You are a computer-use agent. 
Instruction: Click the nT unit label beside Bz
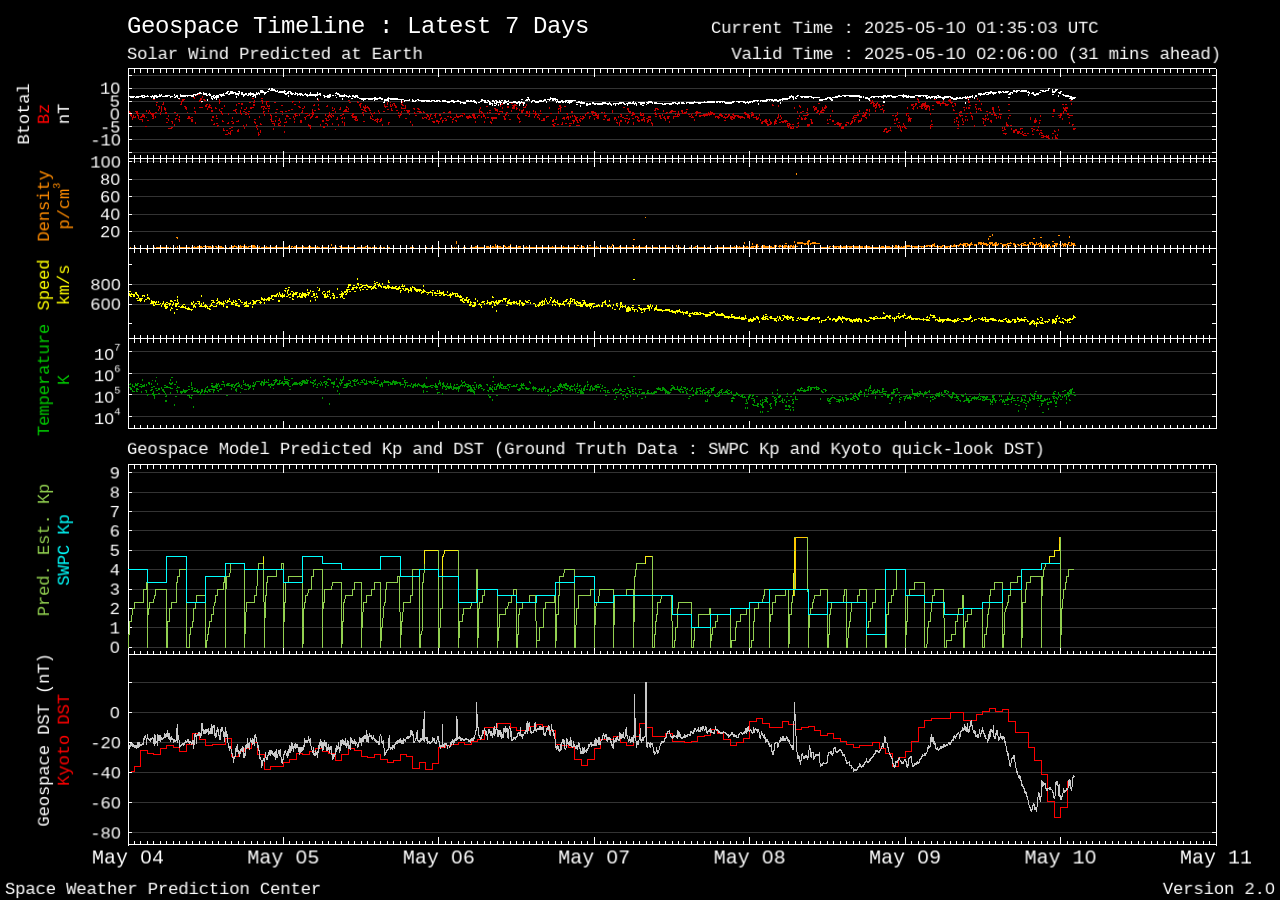pos(64,114)
